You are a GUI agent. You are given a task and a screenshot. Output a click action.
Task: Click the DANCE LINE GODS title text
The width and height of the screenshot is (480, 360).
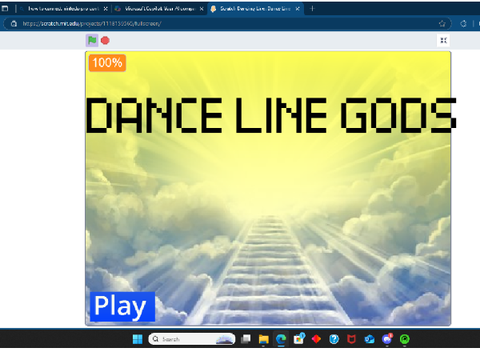pos(271,115)
